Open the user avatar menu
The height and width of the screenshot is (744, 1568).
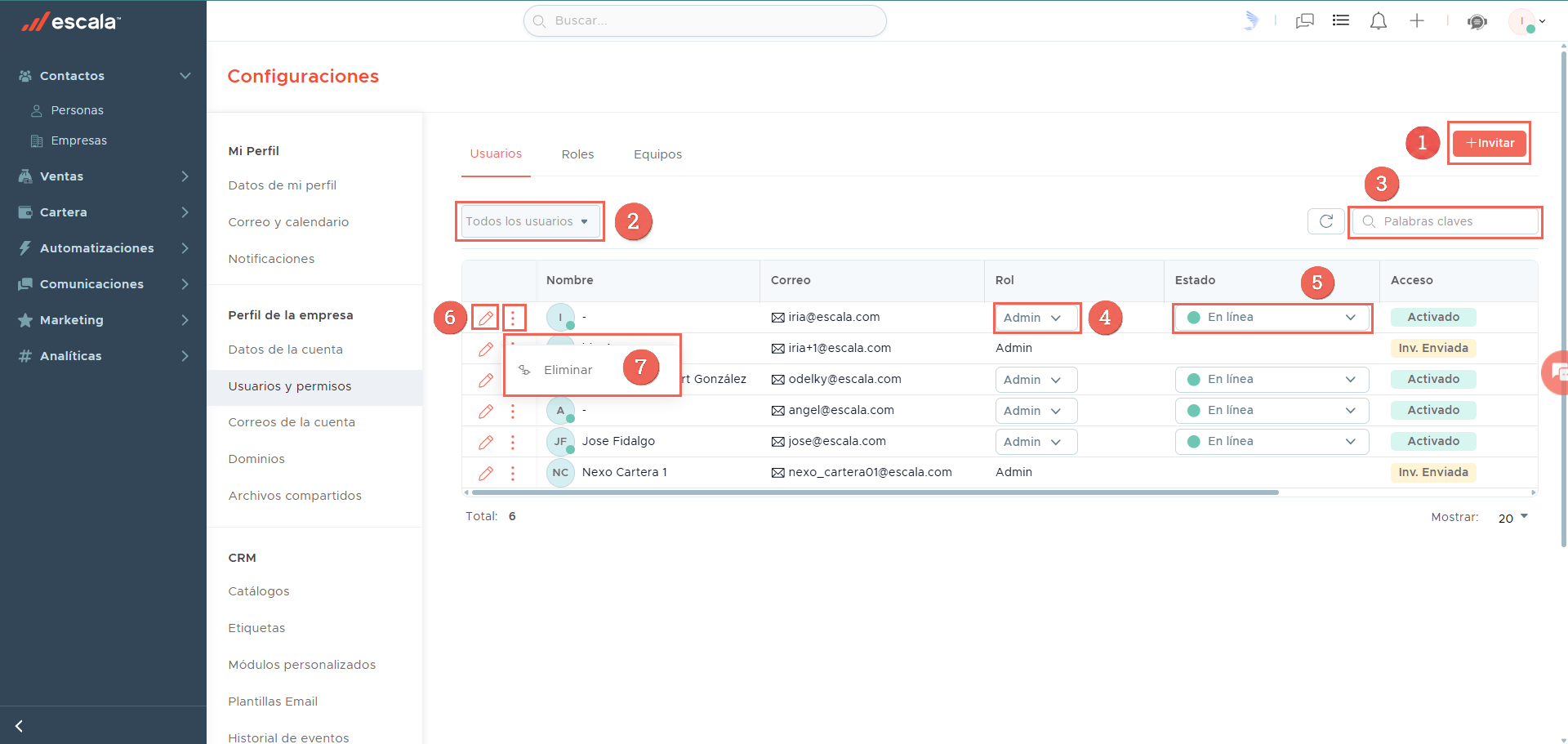click(1526, 21)
